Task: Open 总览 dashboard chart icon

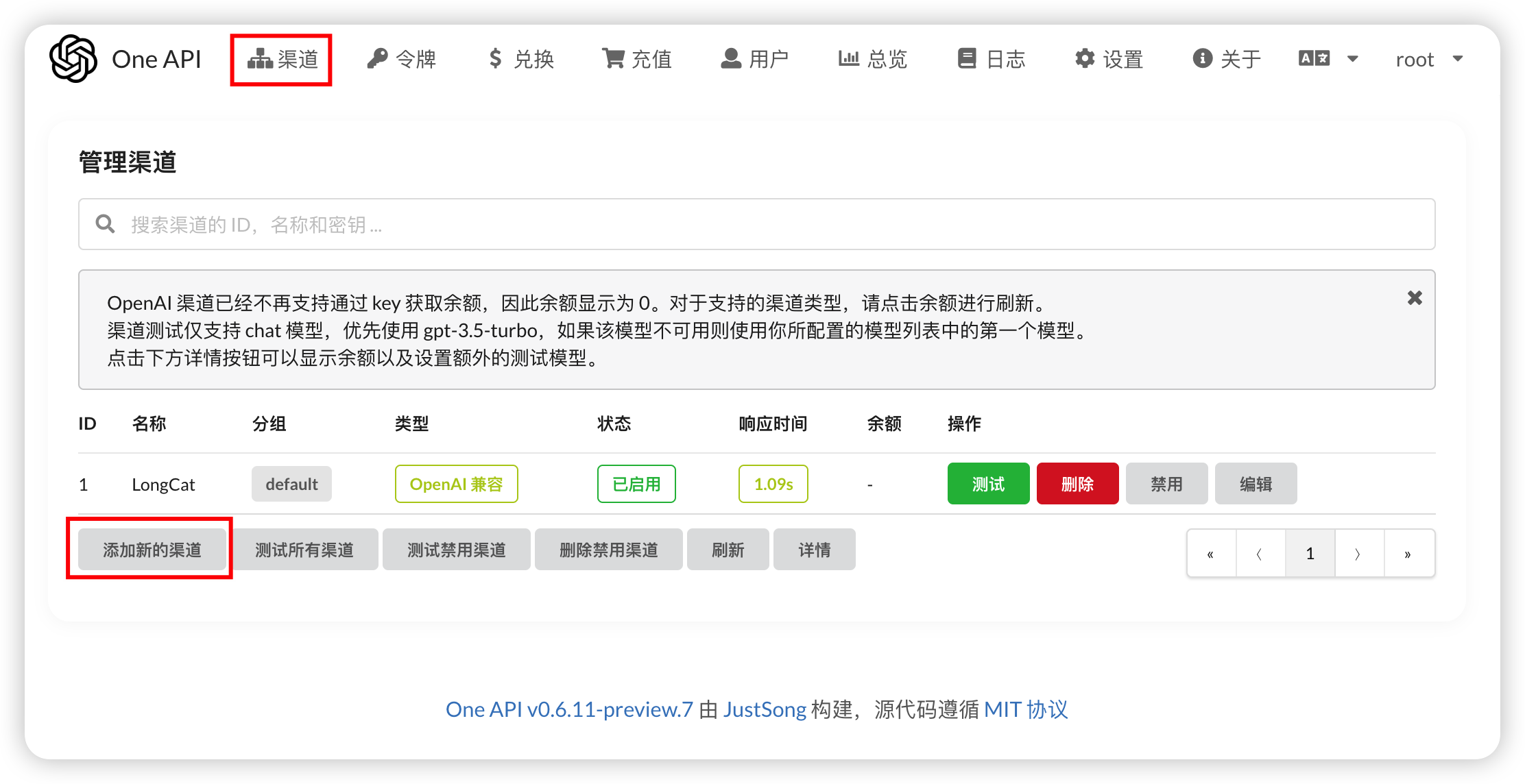Action: (x=872, y=60)
